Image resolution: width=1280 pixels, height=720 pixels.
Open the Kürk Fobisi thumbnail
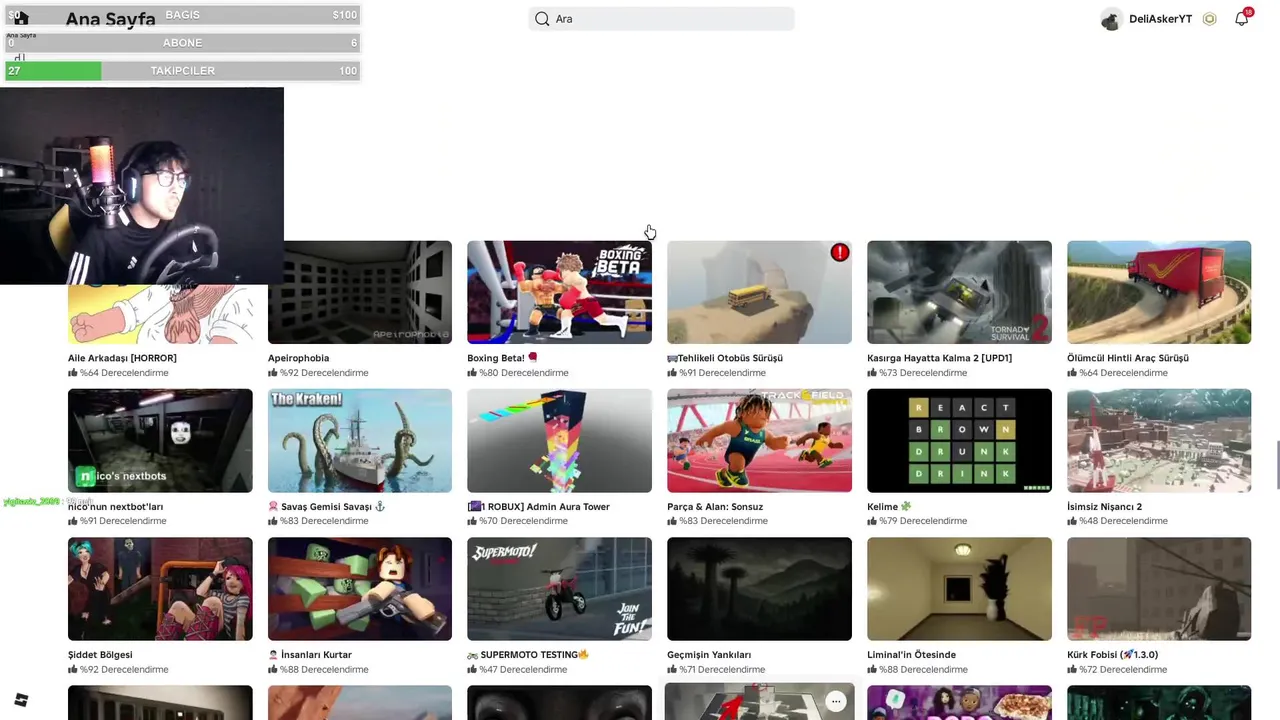point(1159,589)
